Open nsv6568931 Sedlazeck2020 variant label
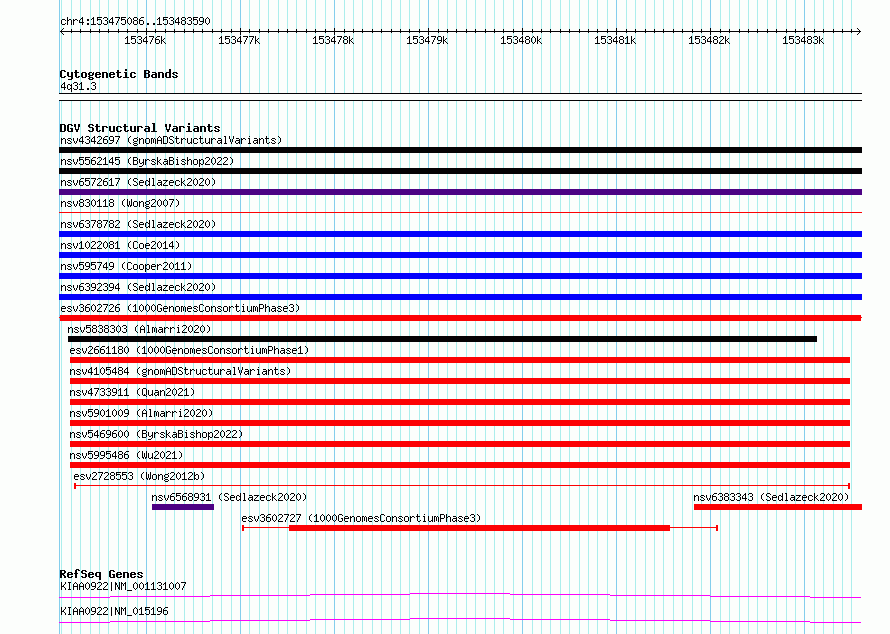Image resolution: width=890 pixels, height=634 pixels. pos(229,497)
